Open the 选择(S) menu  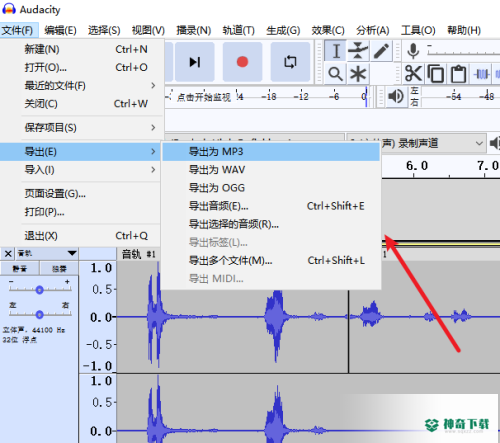[104, 31]
